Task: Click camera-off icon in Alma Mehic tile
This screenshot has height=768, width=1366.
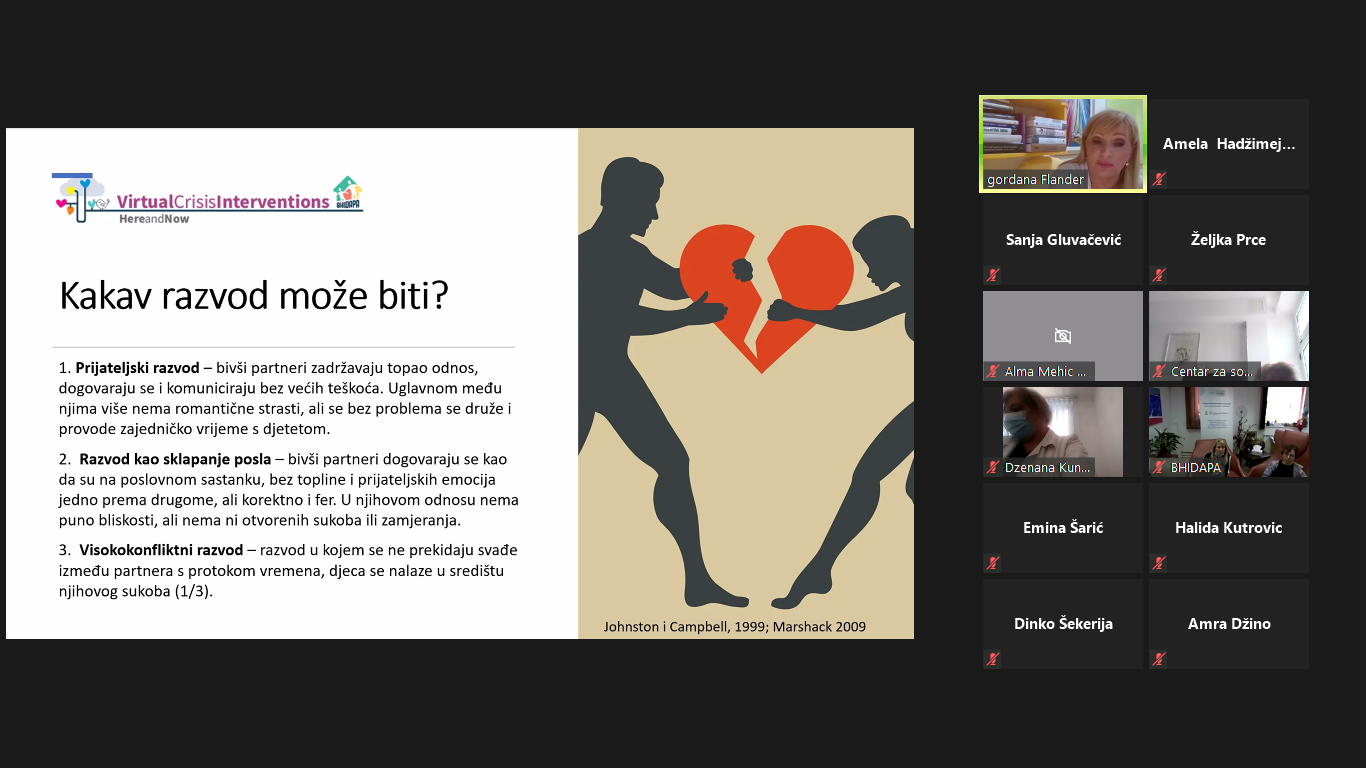Action: [1062, 336]
